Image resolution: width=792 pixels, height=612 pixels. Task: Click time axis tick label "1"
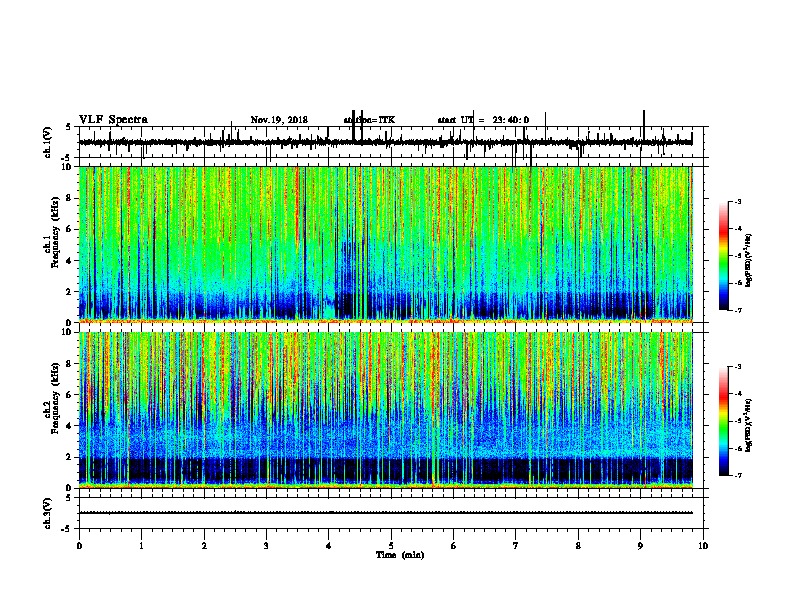pyautogui.click(x=141, y=546)
